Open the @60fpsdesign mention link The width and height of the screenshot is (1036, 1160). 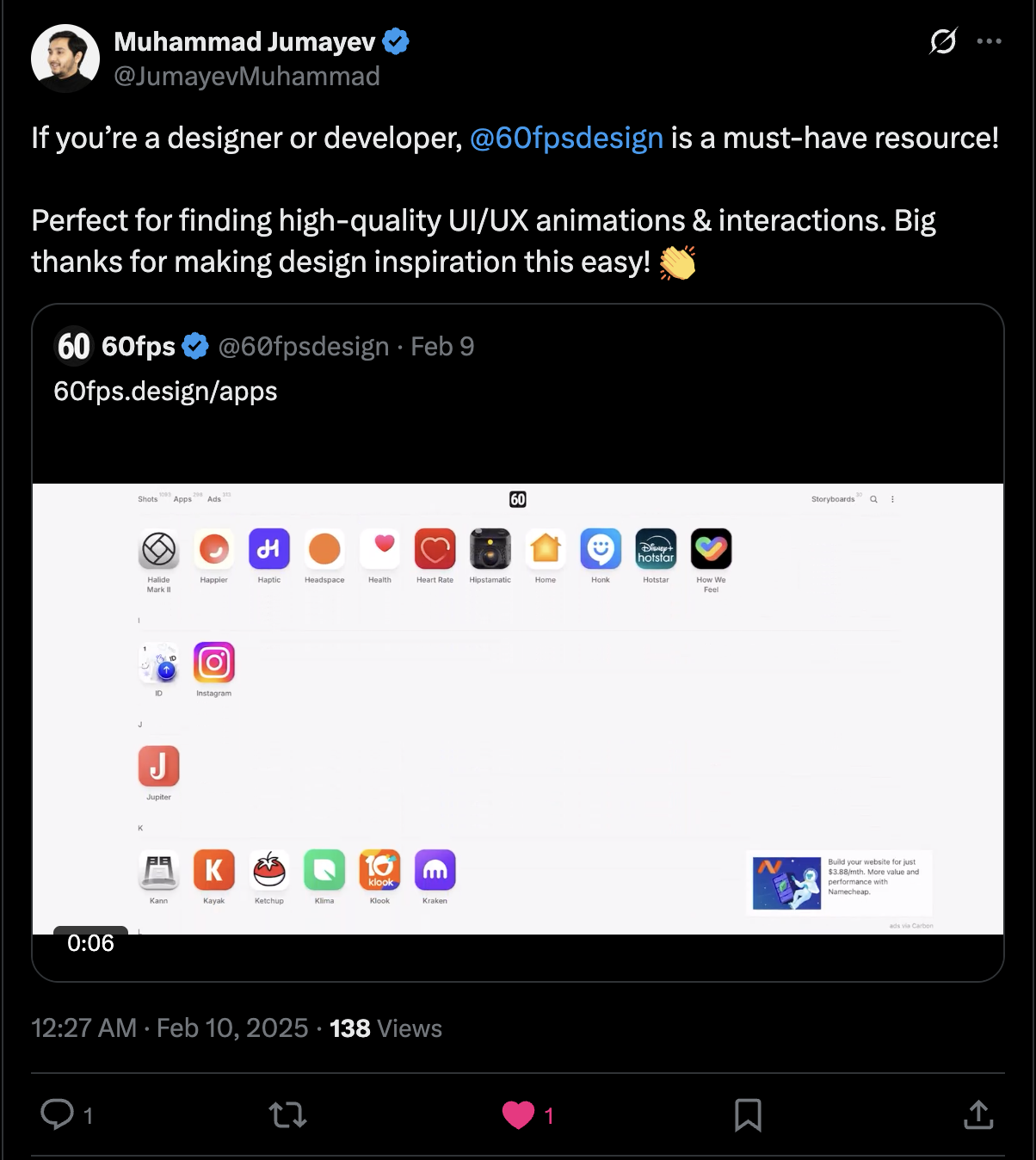tap(566, 138)
